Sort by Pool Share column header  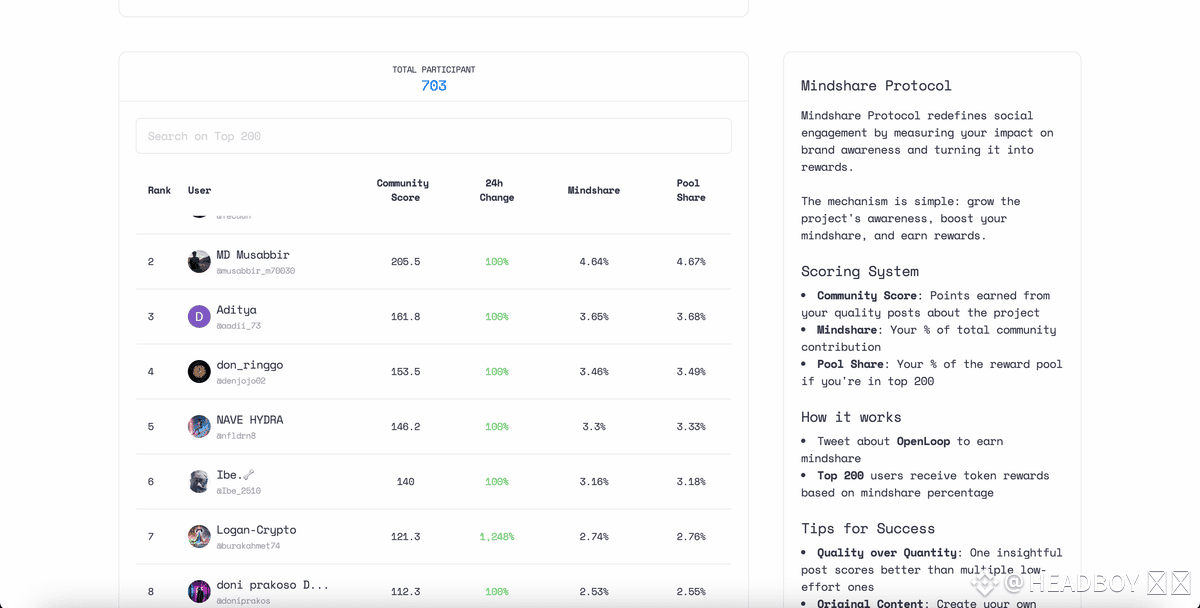[691, 190]
